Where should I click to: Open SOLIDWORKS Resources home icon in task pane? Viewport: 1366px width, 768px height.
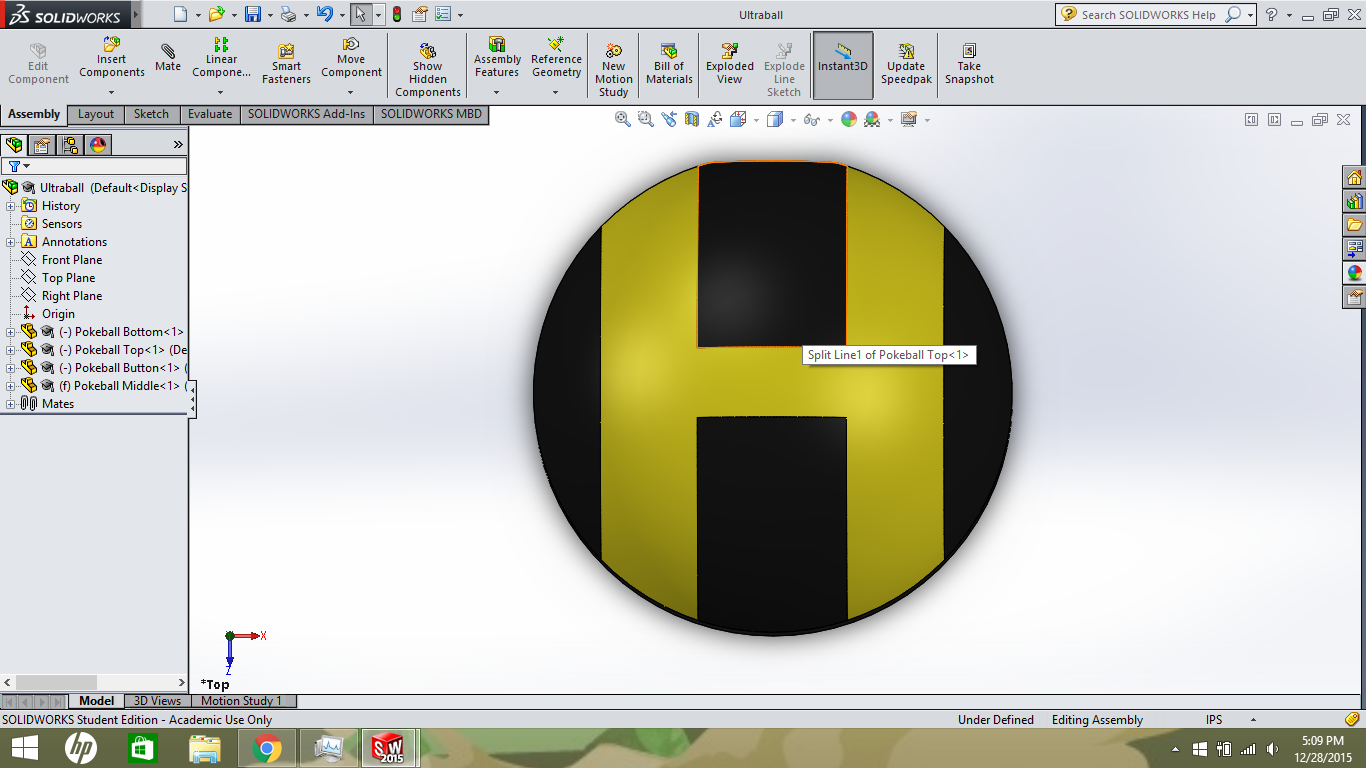click(1355, 178)
